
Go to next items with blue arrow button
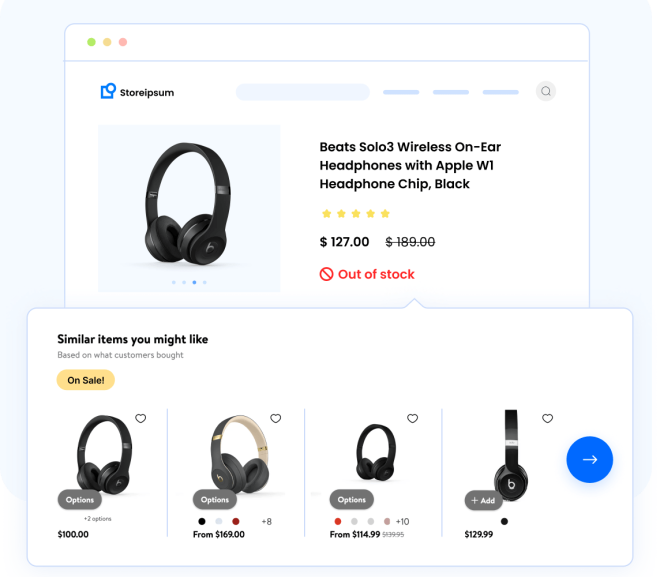pos(590,460)
